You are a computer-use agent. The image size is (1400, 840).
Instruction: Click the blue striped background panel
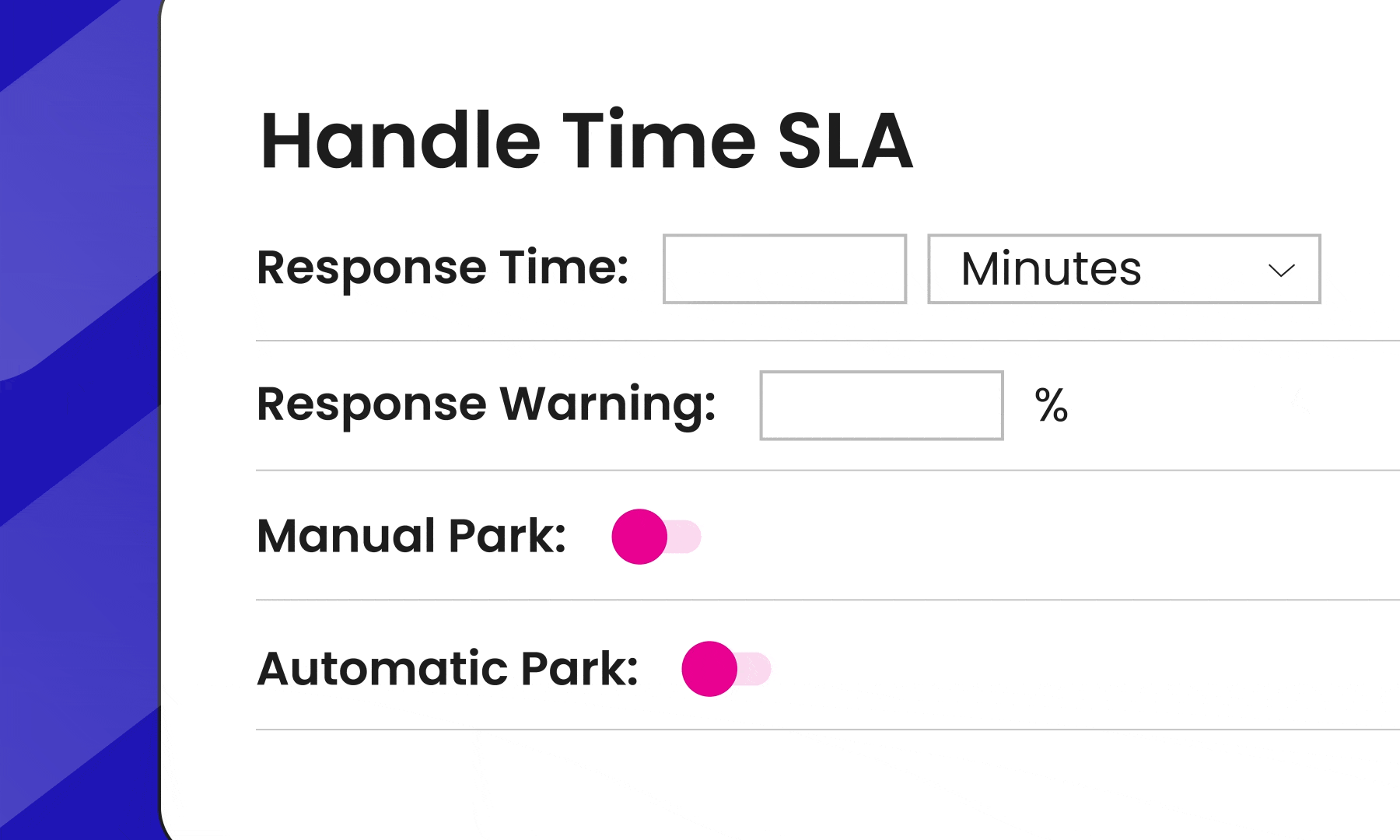coord(78,467)
